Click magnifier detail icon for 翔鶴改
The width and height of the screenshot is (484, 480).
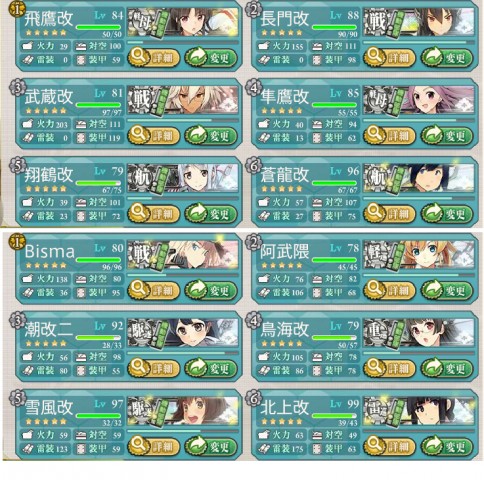click(x=139, y=213)
